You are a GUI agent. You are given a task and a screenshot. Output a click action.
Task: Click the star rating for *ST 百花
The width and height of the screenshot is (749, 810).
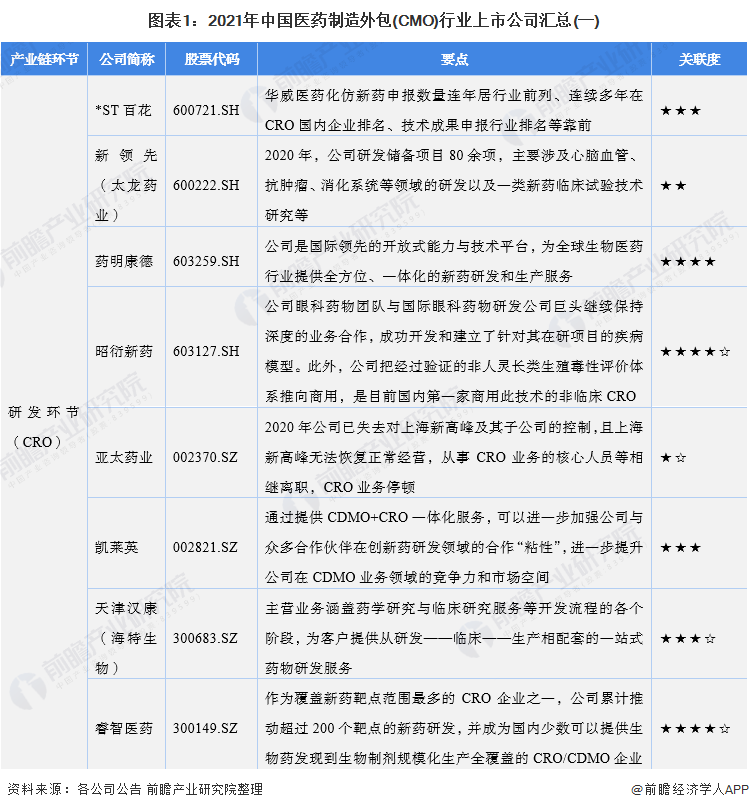(x=681, y=110)
